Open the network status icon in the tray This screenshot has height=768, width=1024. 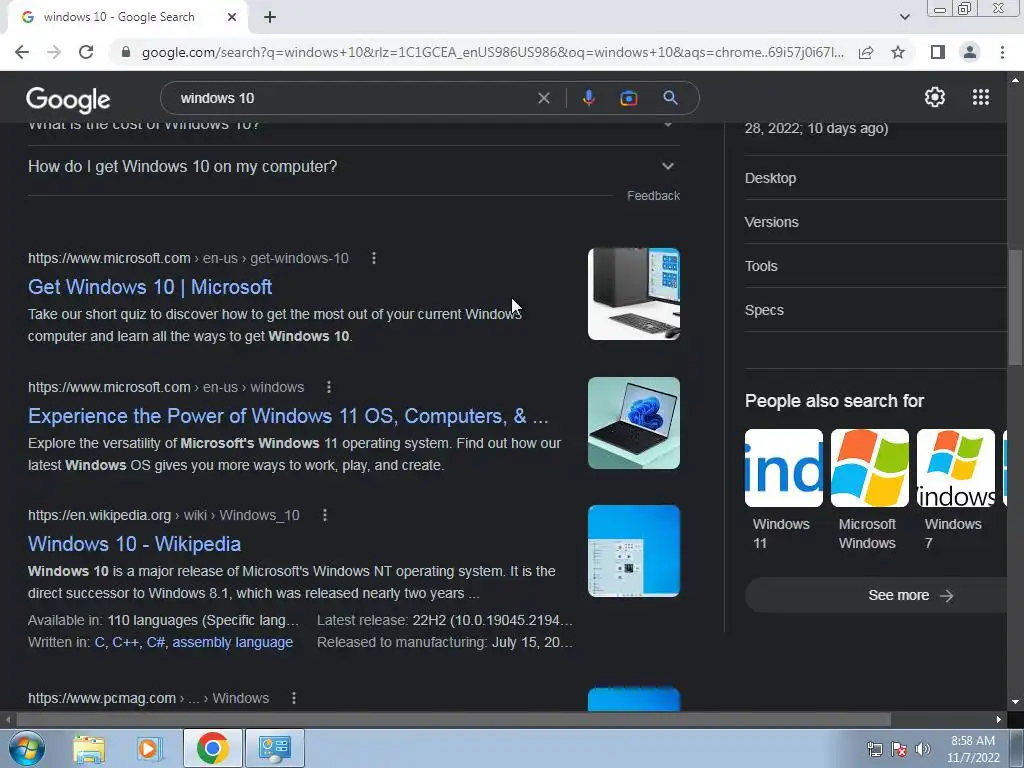tap(874, 749)
